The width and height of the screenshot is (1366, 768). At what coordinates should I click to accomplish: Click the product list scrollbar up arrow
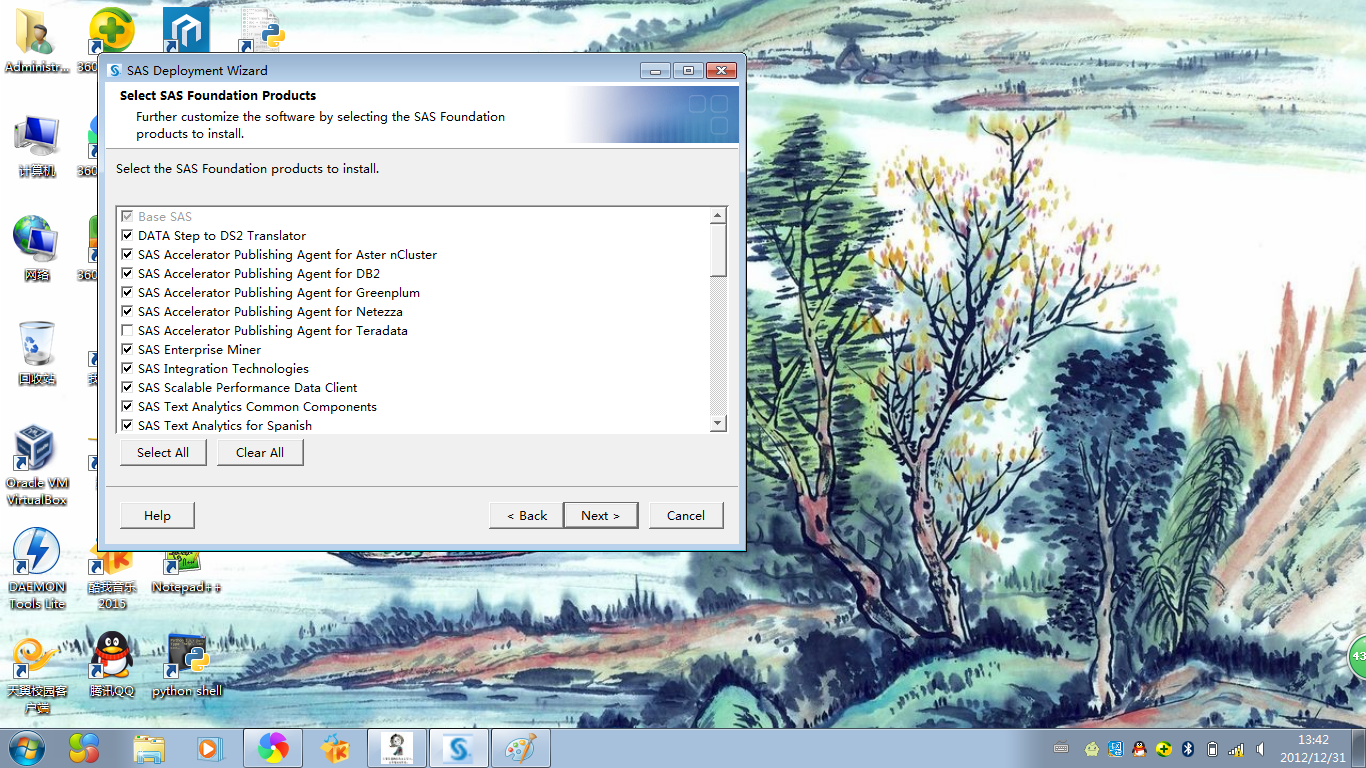click(718, 216)
